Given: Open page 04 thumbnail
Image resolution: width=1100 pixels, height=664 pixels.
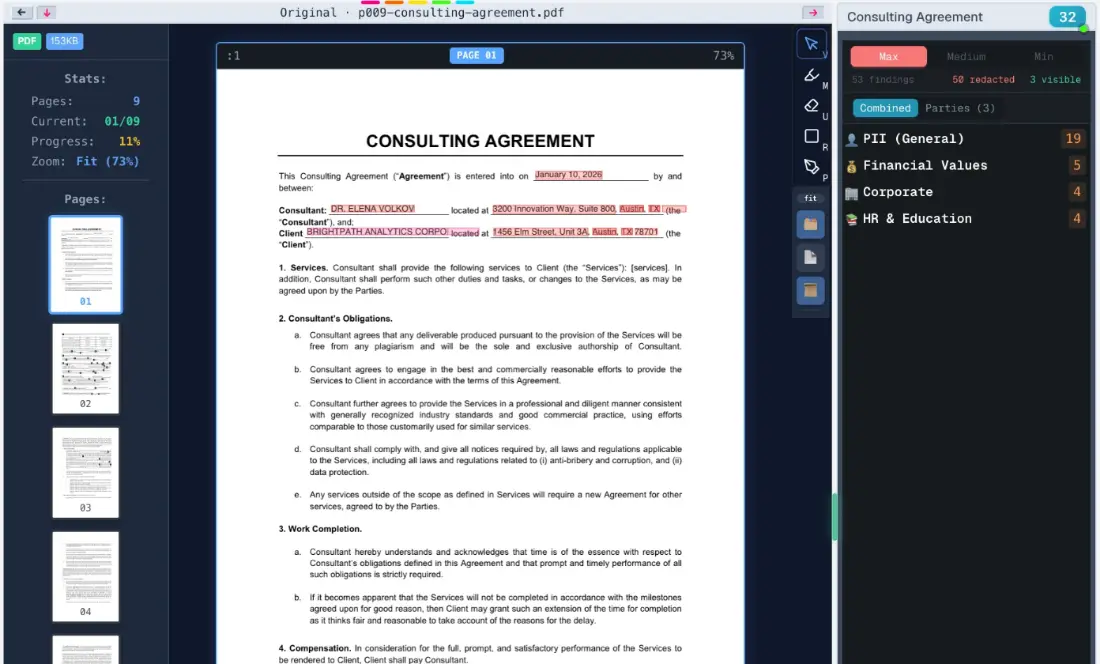Looking at the screenshot, I should (x=86, y=576).
